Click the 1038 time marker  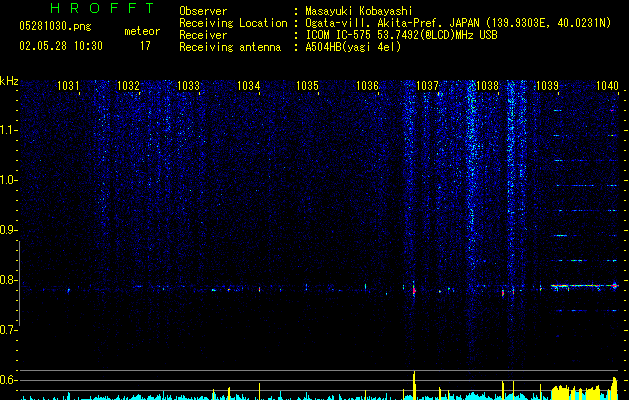click(487, 86)
